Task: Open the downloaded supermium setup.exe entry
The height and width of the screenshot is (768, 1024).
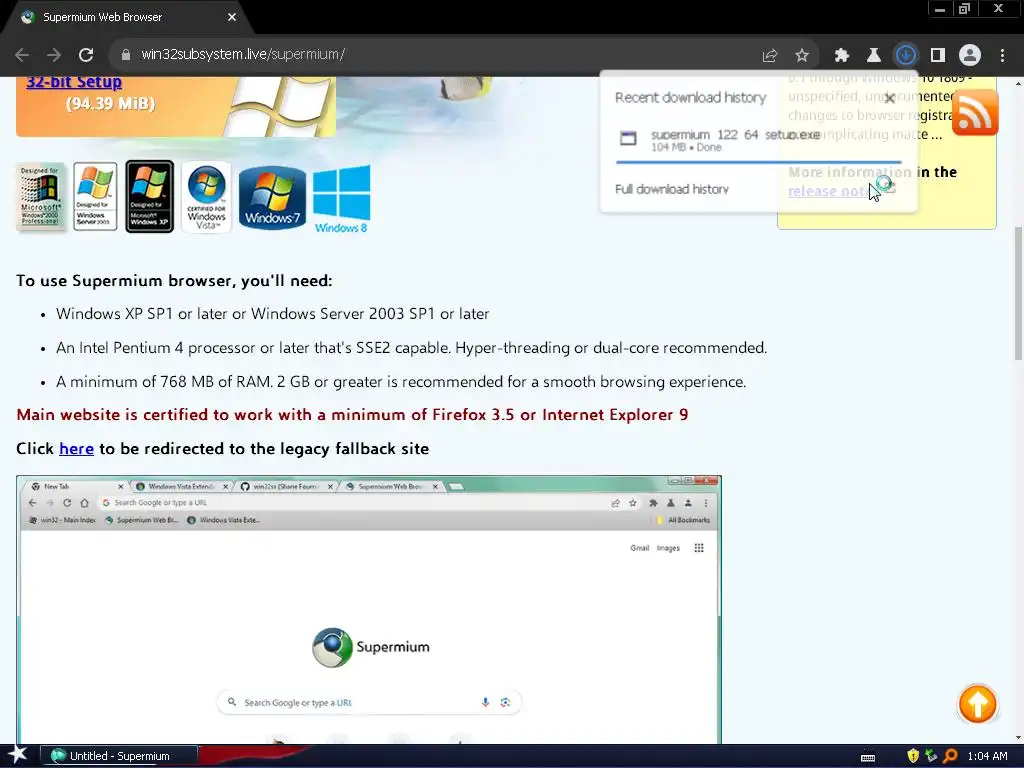Action: [758, 140]
